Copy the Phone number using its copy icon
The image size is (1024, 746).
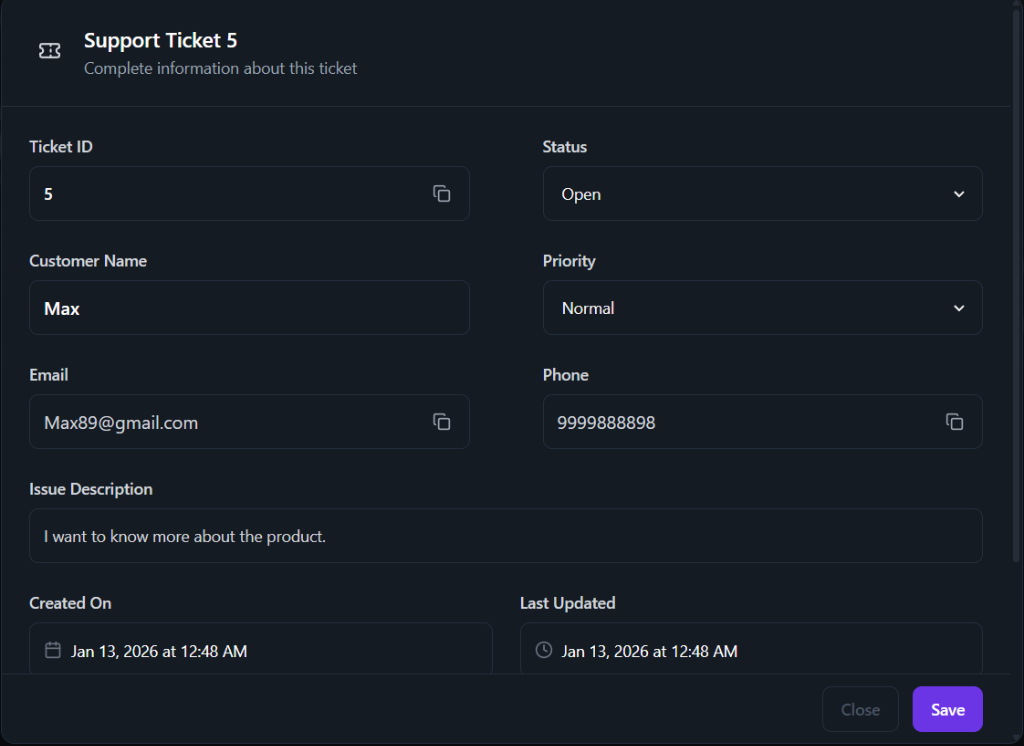[955, 421]
